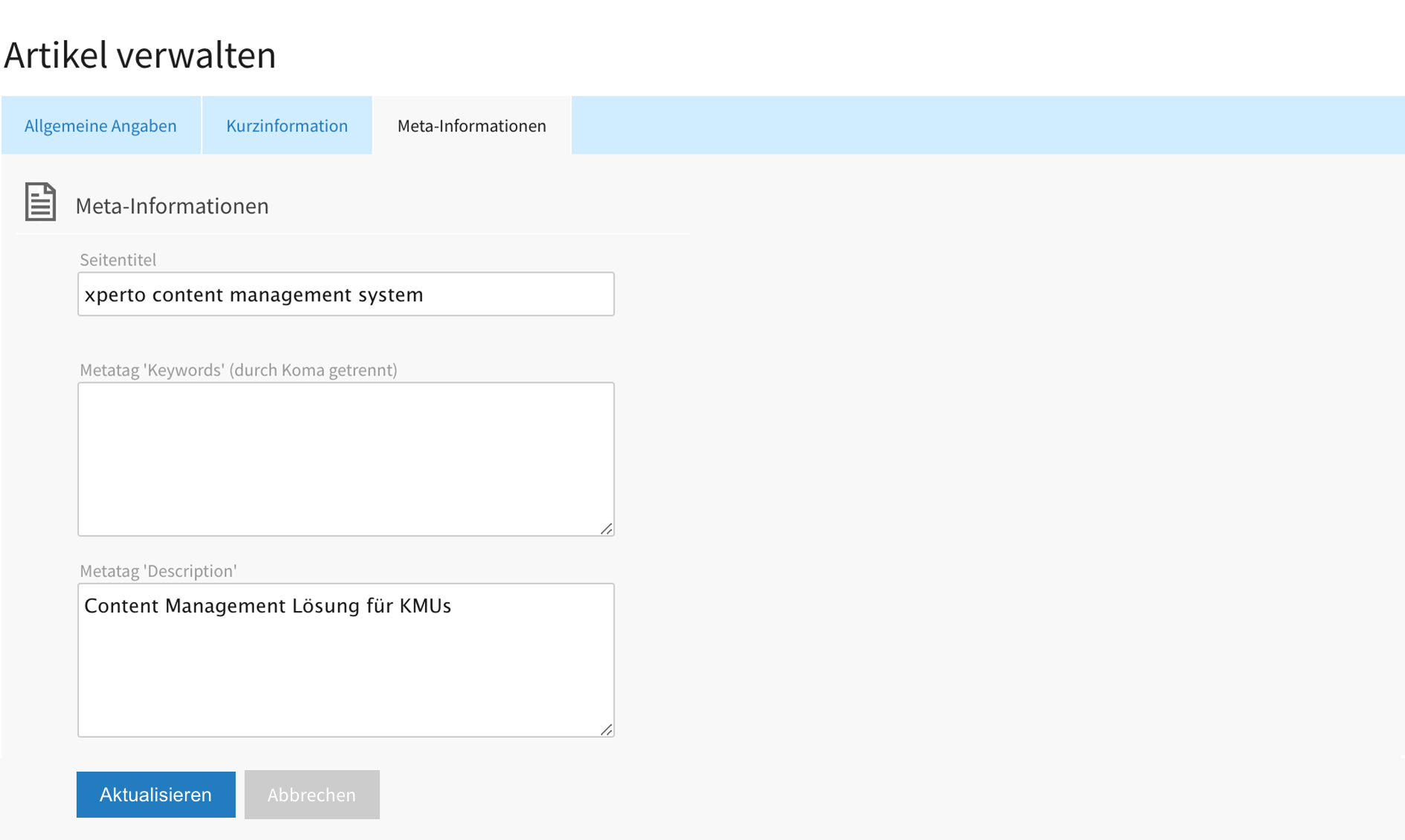Click the Artikel verwalten page title
1405x840 pixels.
click(x=140, y=55)
